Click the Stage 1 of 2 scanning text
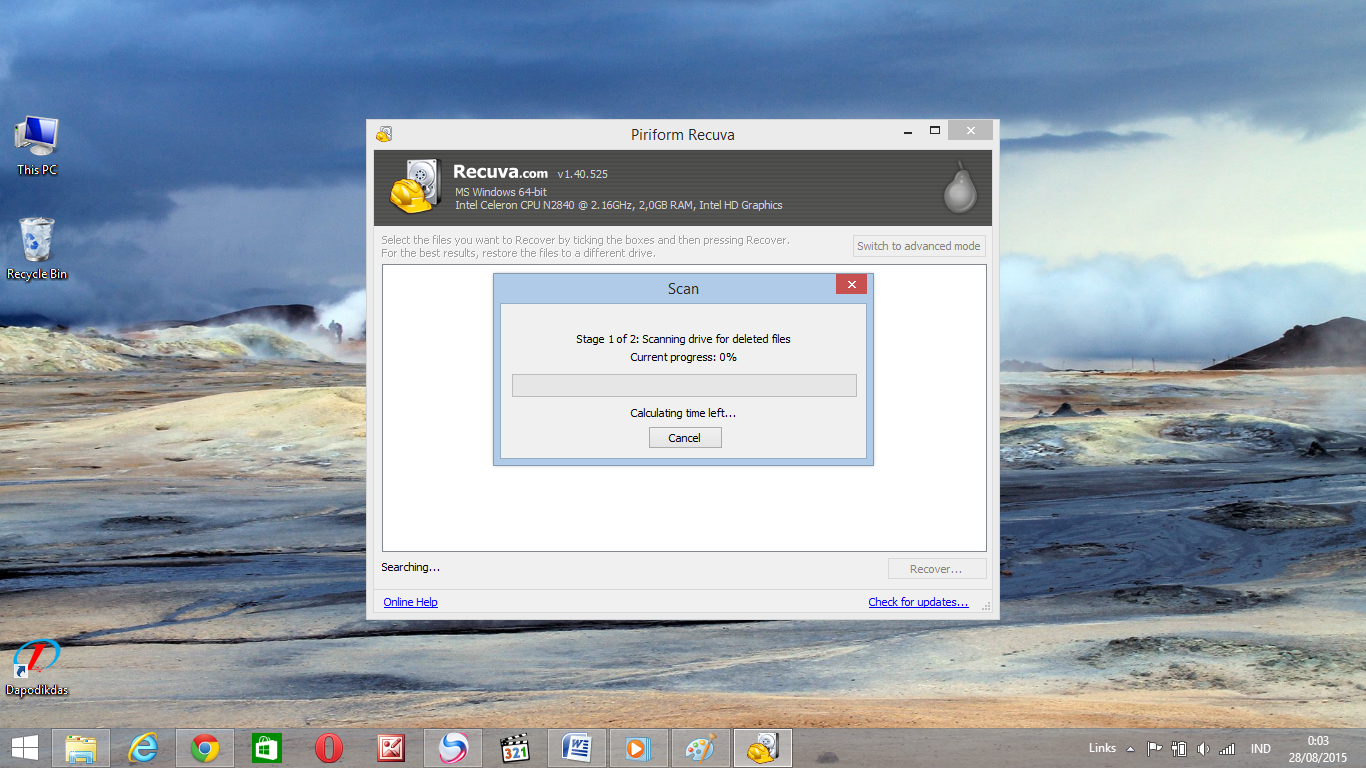1366x768 pixels. [x=683, y=339]
